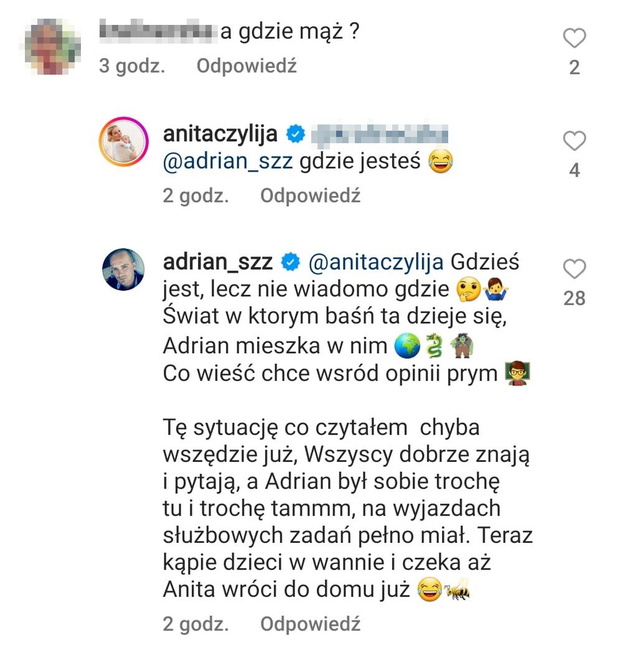Screen dimensions: 620x663
Task: View the 28 likes count
Action: click(x=574, y=298)
